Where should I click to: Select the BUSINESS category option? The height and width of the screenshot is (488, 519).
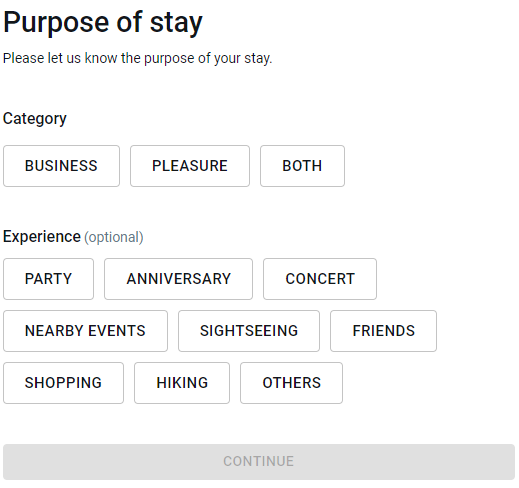point(61,166)
